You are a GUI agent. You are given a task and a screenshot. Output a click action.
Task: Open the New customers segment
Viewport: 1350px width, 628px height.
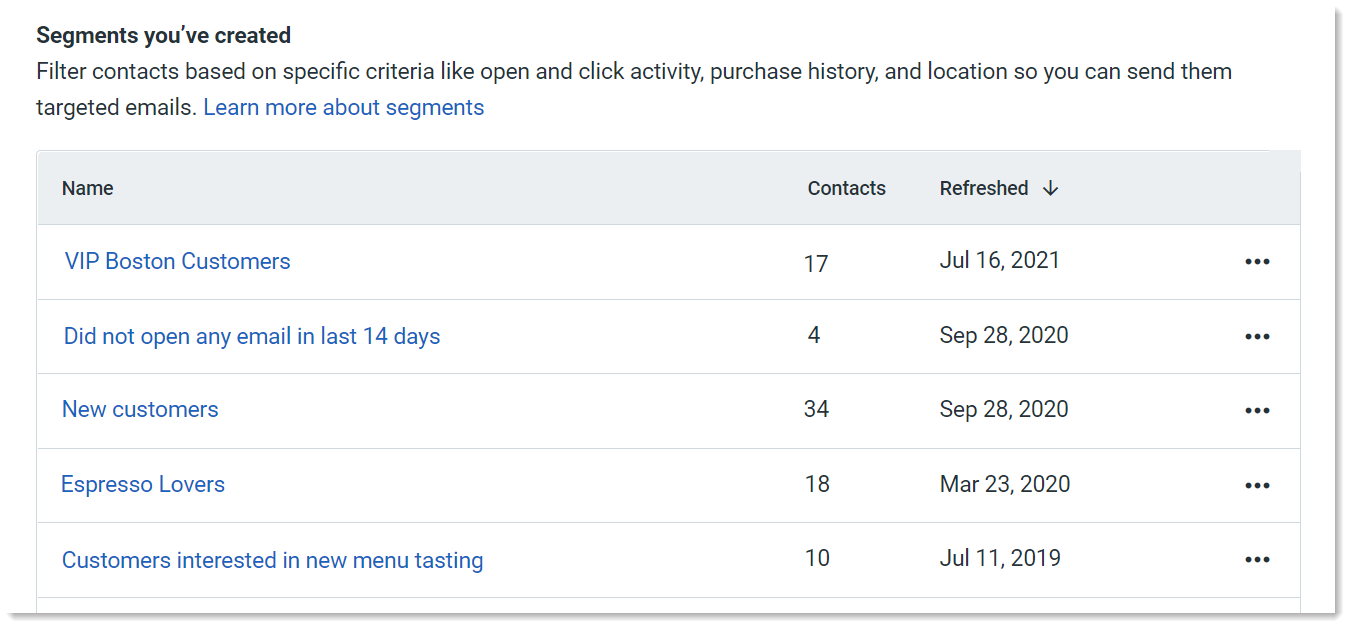[140, 409]
